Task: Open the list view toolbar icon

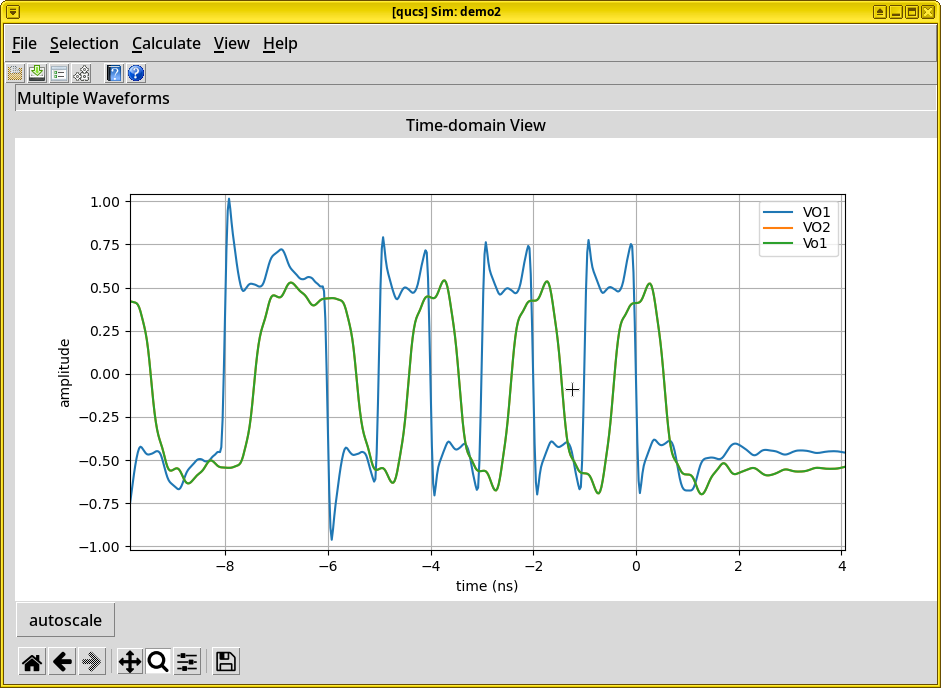Action: pyautogui.click(x=59, y=73)
